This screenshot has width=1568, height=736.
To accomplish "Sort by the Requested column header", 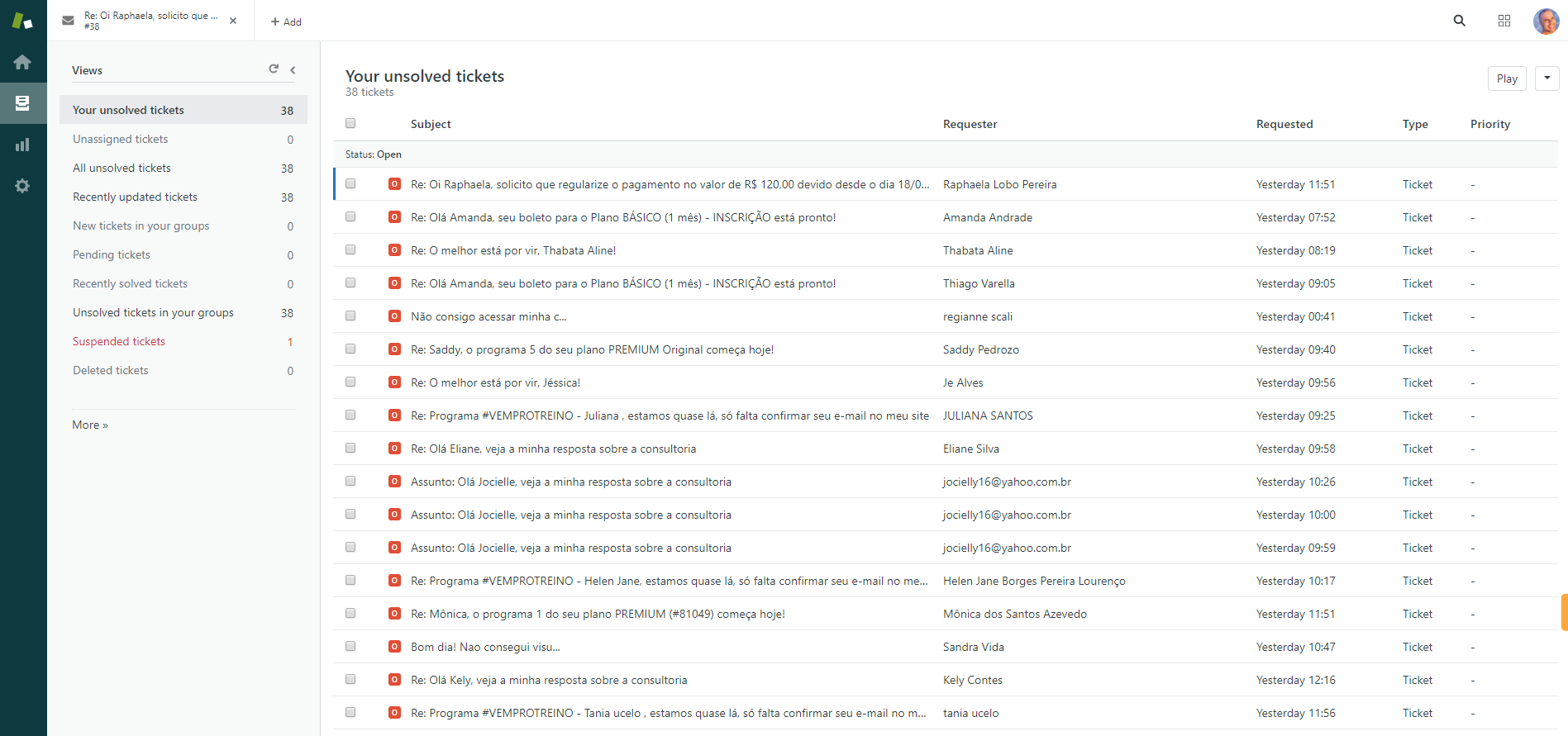I will point(1284,124).
